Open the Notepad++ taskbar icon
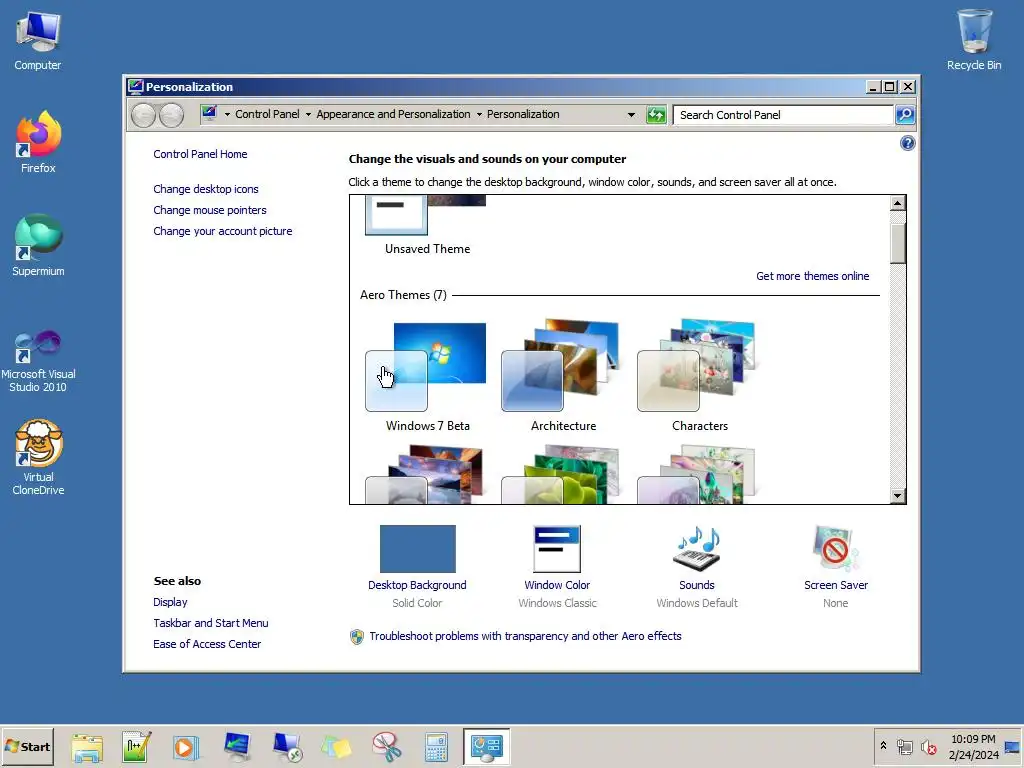The image size is (1024, 768). coord(136,747)
